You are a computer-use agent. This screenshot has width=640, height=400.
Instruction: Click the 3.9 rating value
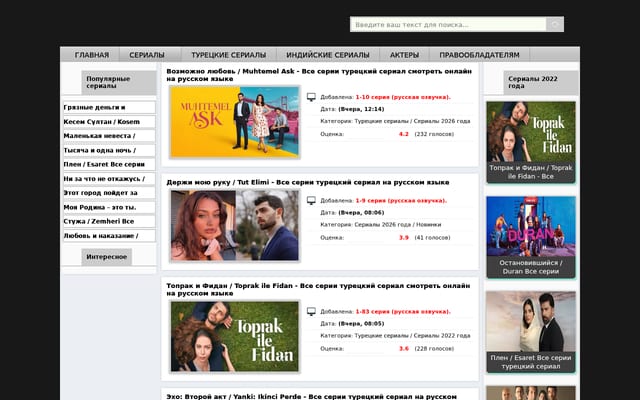point(403,238)
